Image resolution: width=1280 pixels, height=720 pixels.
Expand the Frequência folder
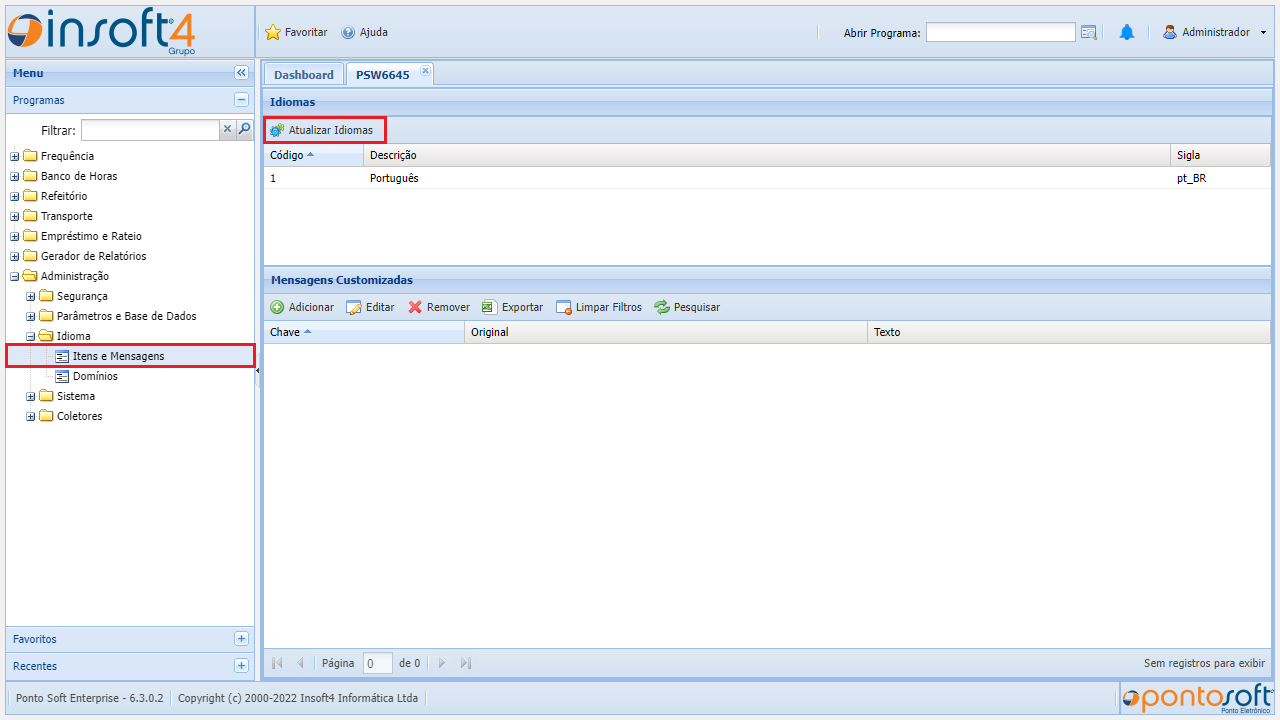(x=15, y=157)
